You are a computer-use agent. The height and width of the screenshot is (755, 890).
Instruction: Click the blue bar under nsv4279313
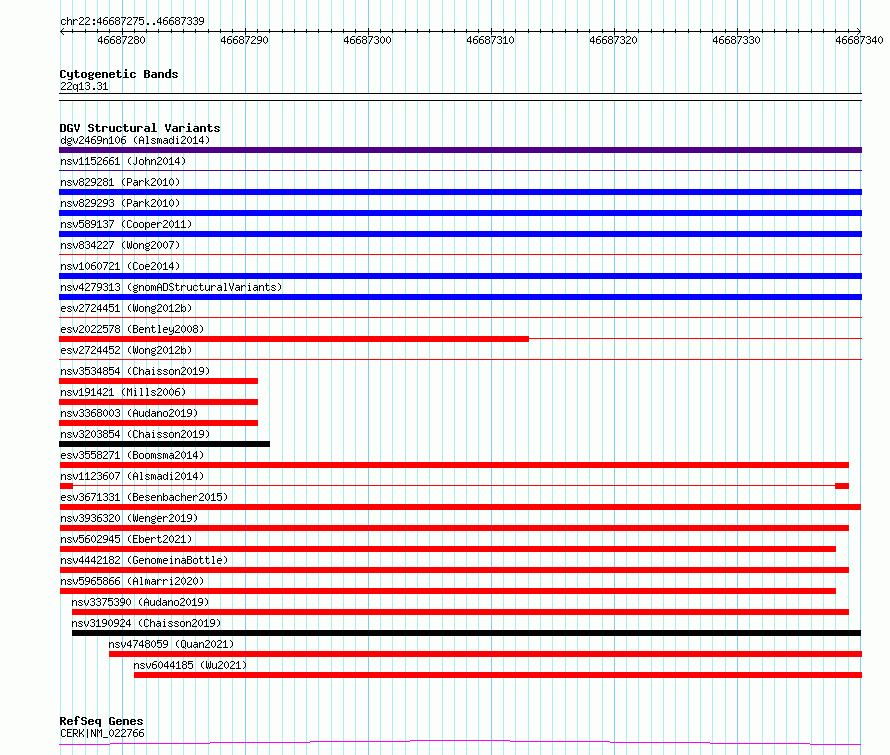tap(460, 297)
